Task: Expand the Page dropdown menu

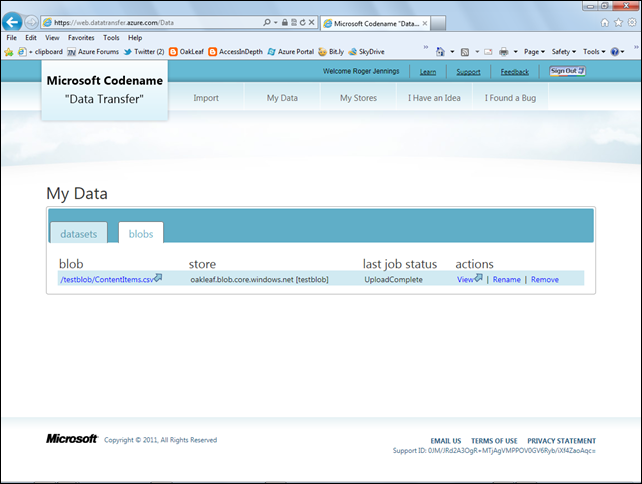Action: click(x=534, y=51)
